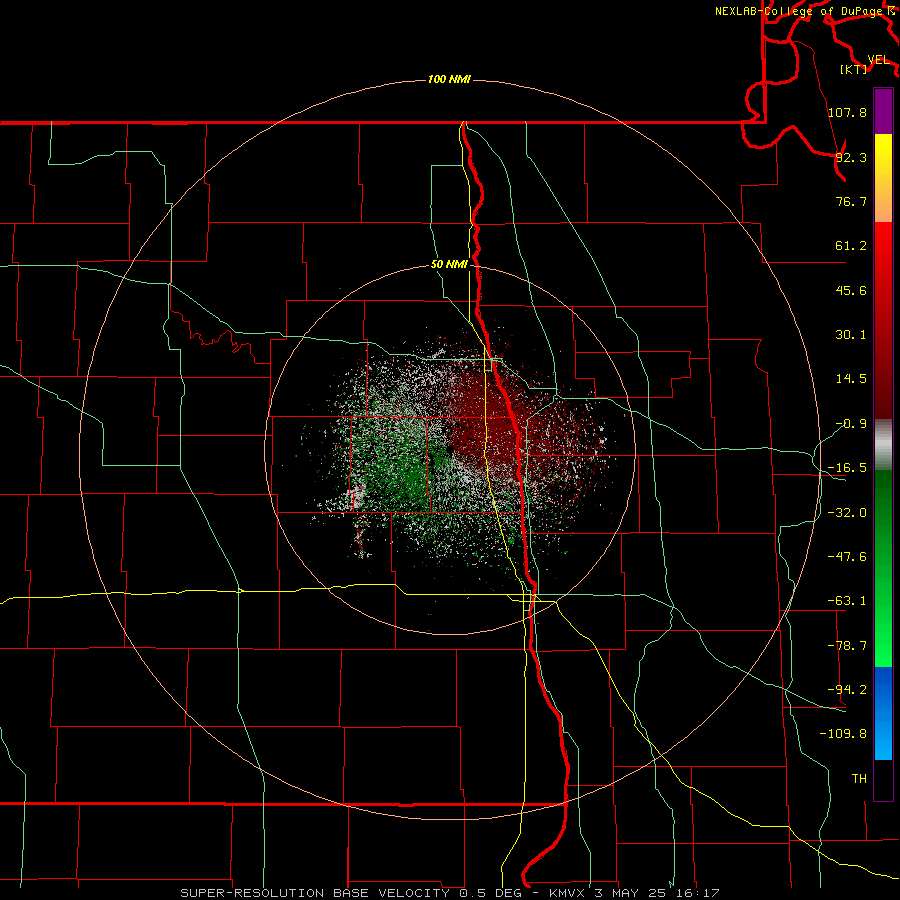Click the 61.2 value on the velocity scale

tap(851, 246)
